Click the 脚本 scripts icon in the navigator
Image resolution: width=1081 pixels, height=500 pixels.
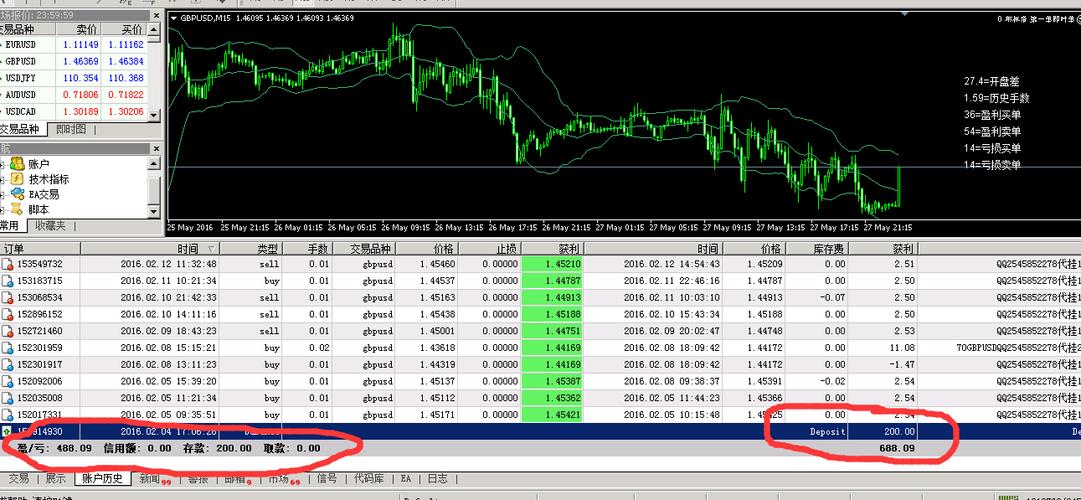coord(17,210)
